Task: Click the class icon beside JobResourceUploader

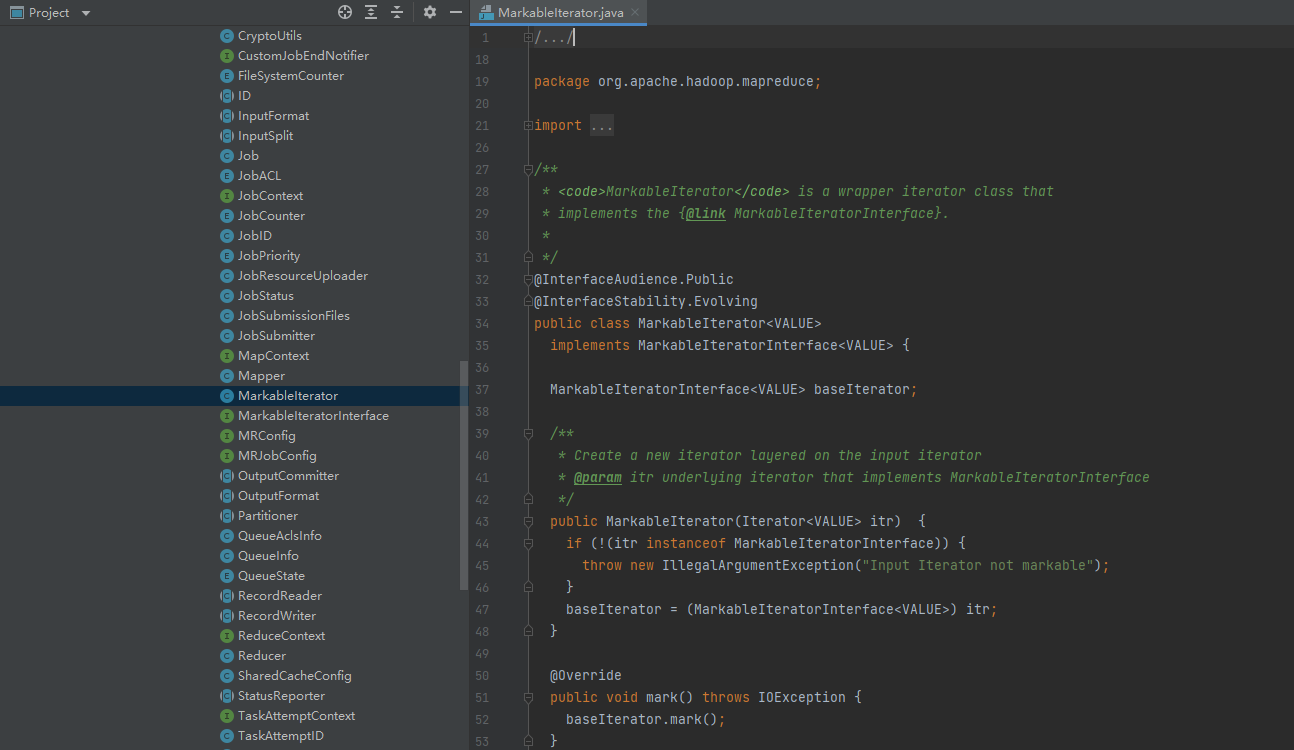Action: [x=227, y=276]
